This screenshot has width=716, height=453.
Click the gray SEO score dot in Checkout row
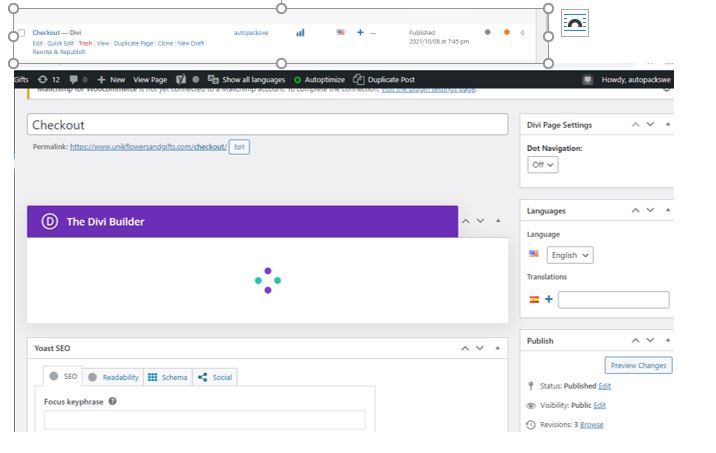tap(488, 32)
